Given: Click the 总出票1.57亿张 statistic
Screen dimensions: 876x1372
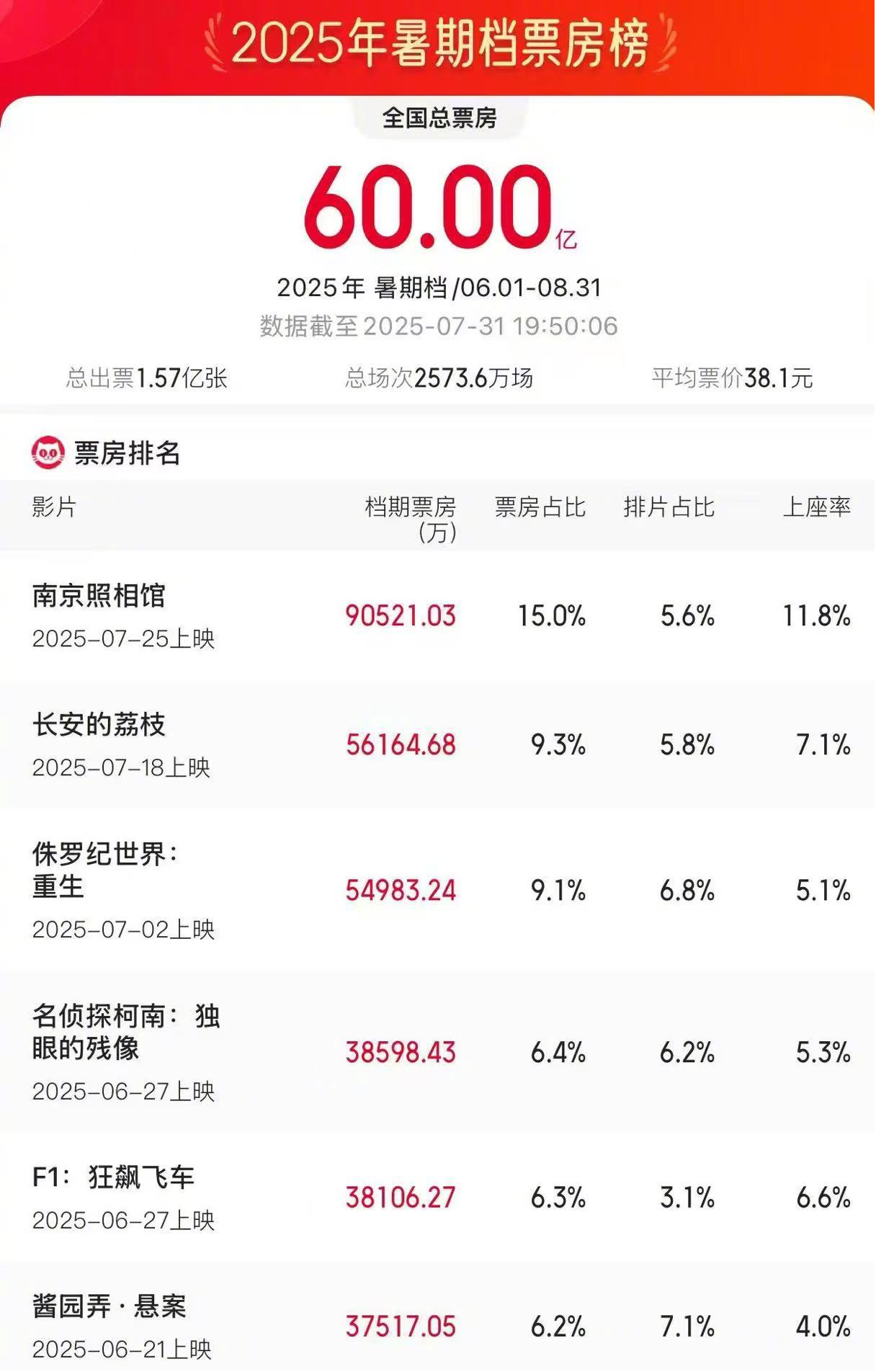Looking at the screenshot, I should pyautogui.click(x=147, y=378).
